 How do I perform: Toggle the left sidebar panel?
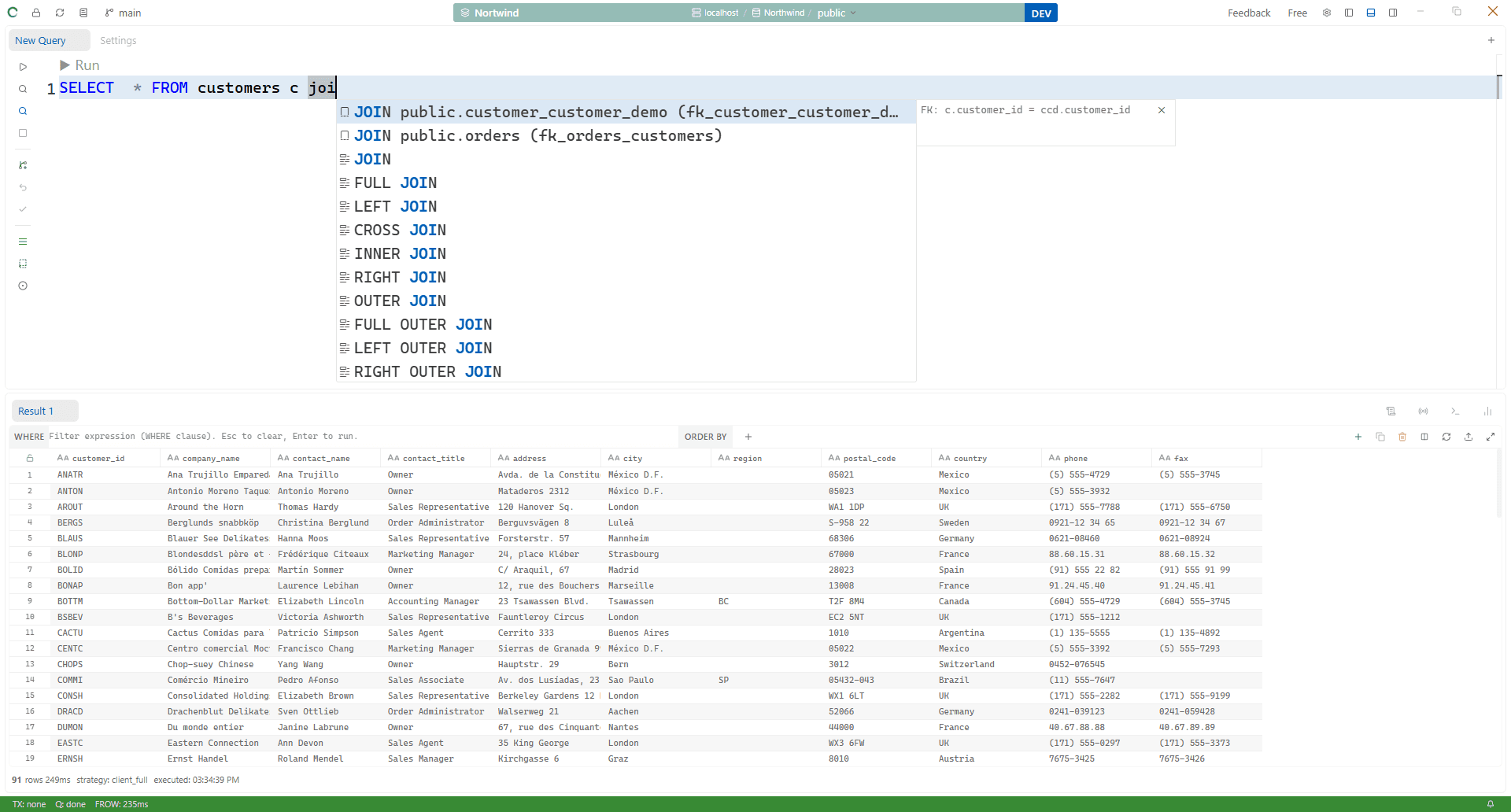1349,13
